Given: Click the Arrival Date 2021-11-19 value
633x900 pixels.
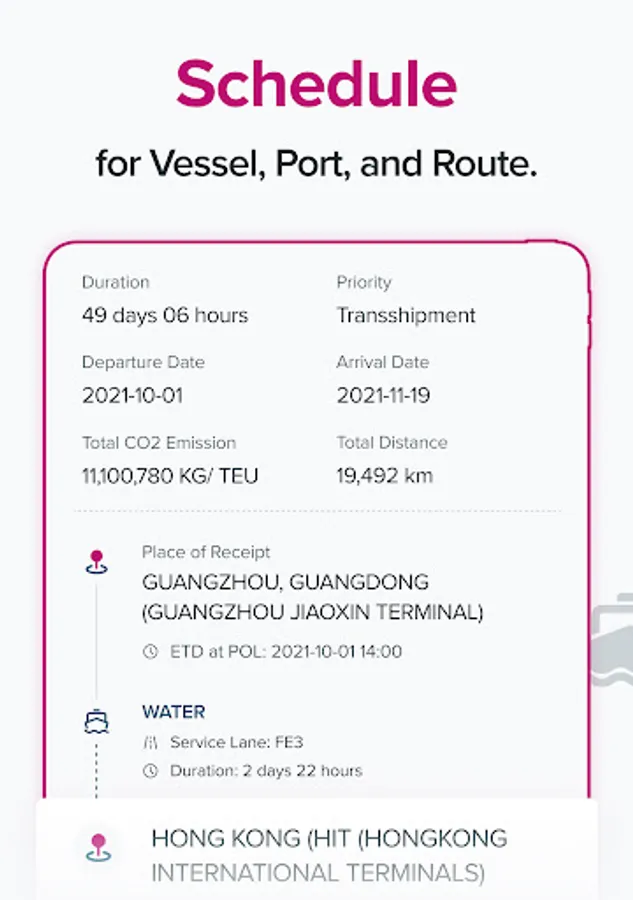Looking at the screenshot, I should (x=383, y=395).
